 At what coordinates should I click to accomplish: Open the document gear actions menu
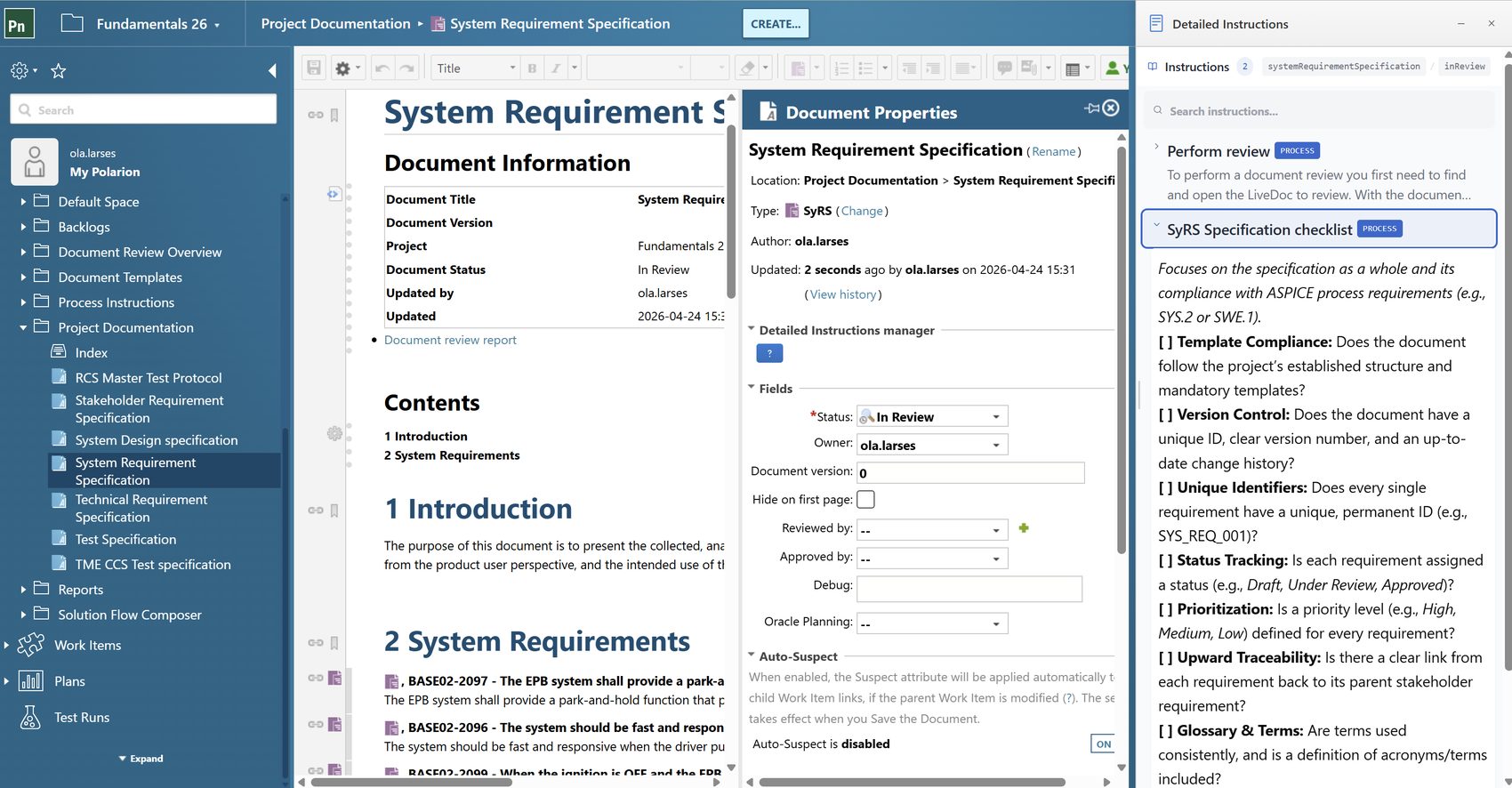coord(347,68)
